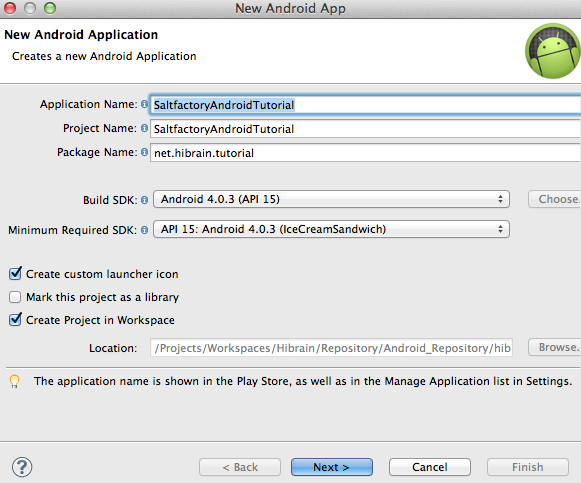The width and height of the screenshot is (581, 483).
Task: Click the Next button
Action: [332, 467]
